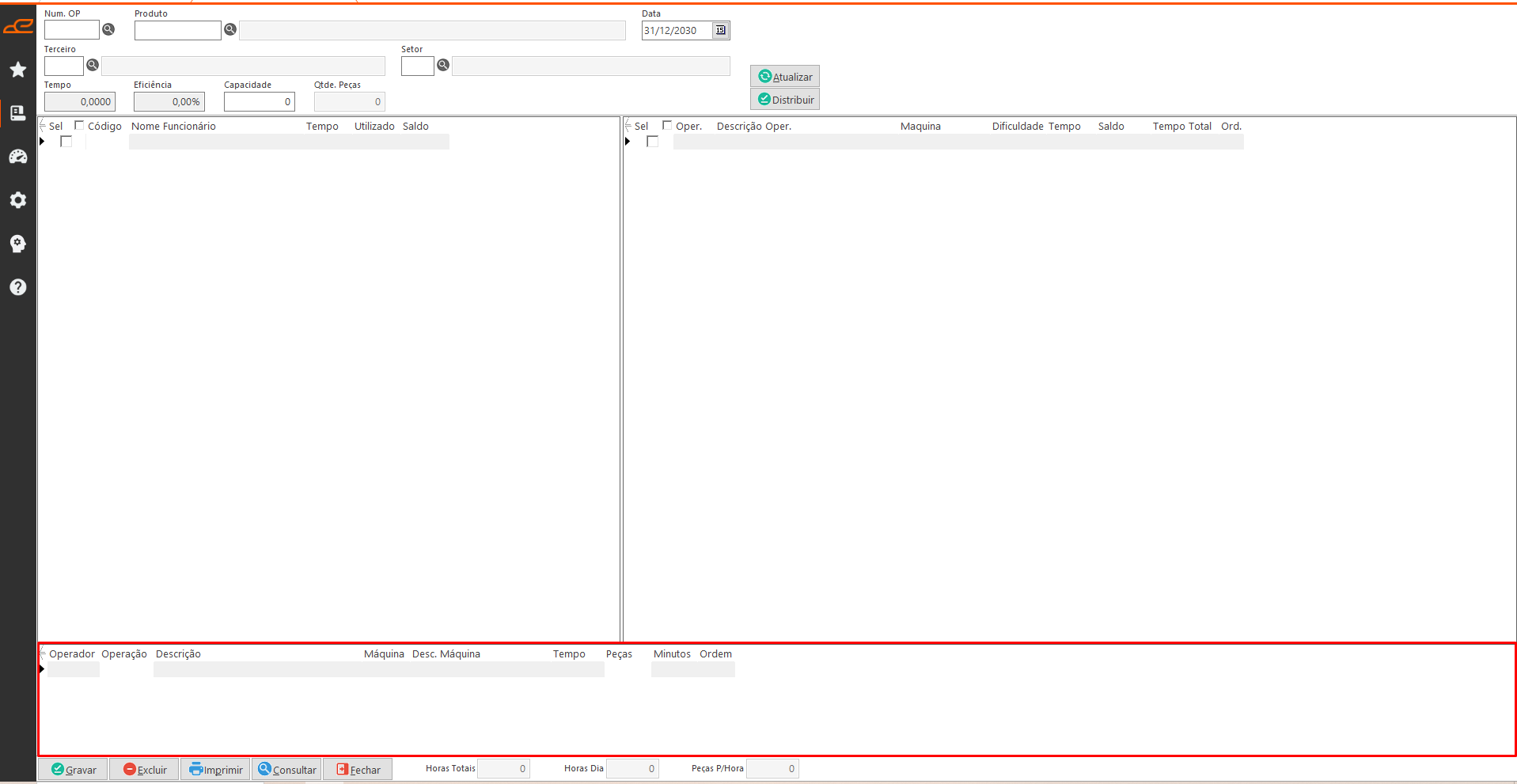Viewport: 1517px width, 784px height.
Task: Sort by Nome Funcionário column header
Action: click(173, 127)
